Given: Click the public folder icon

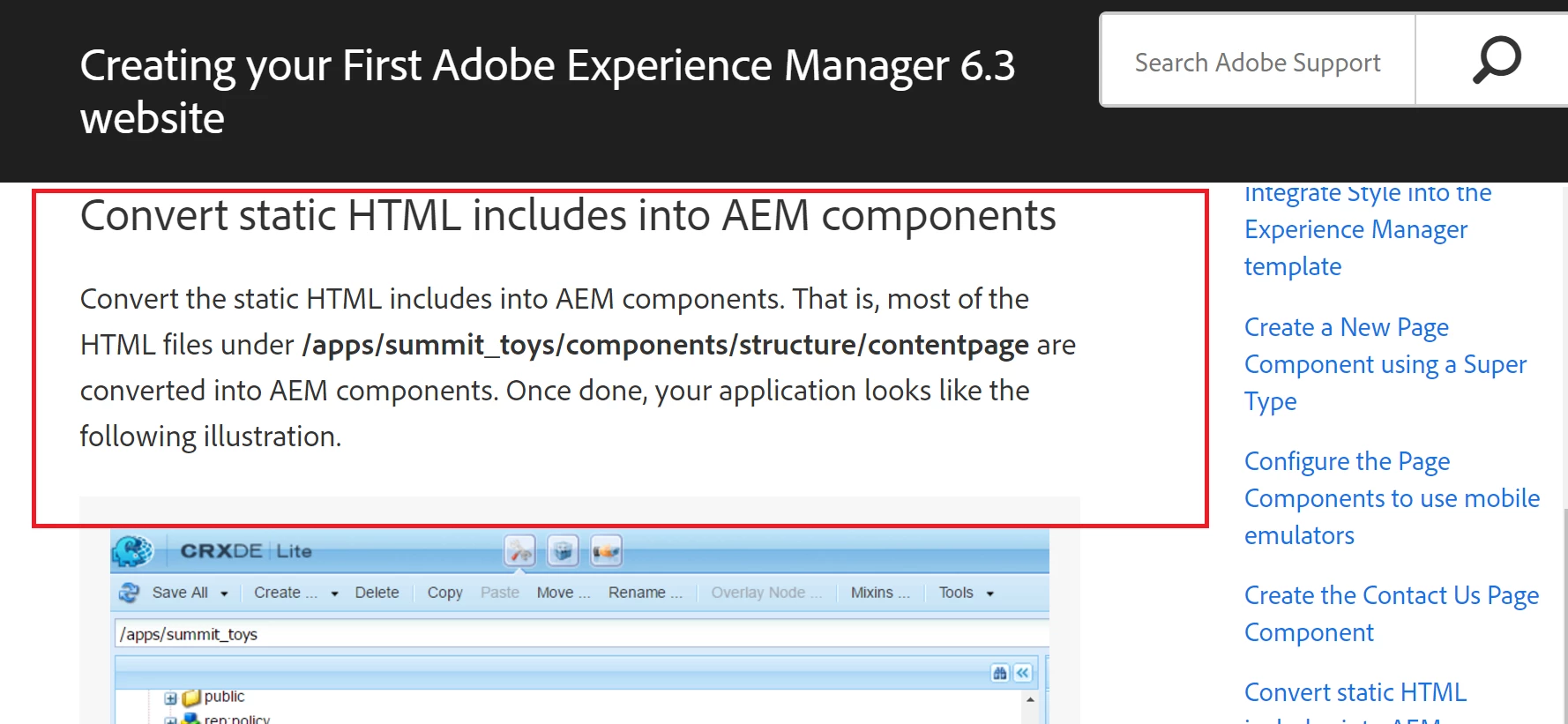Looking at the screenshot, I should [191, 698].
